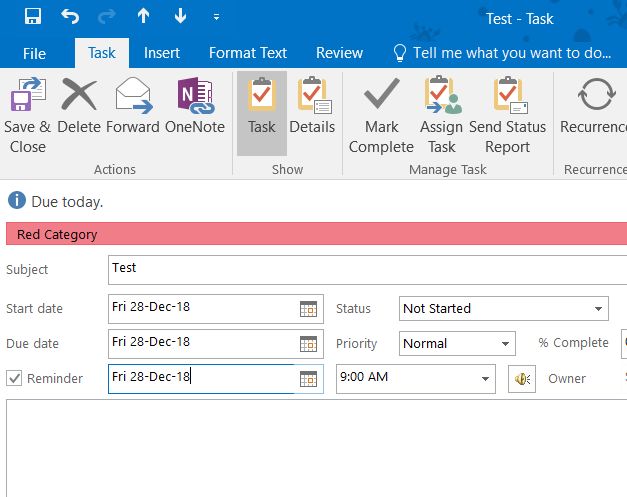Delete this task
627x497 pixels.
coord(79,106)
